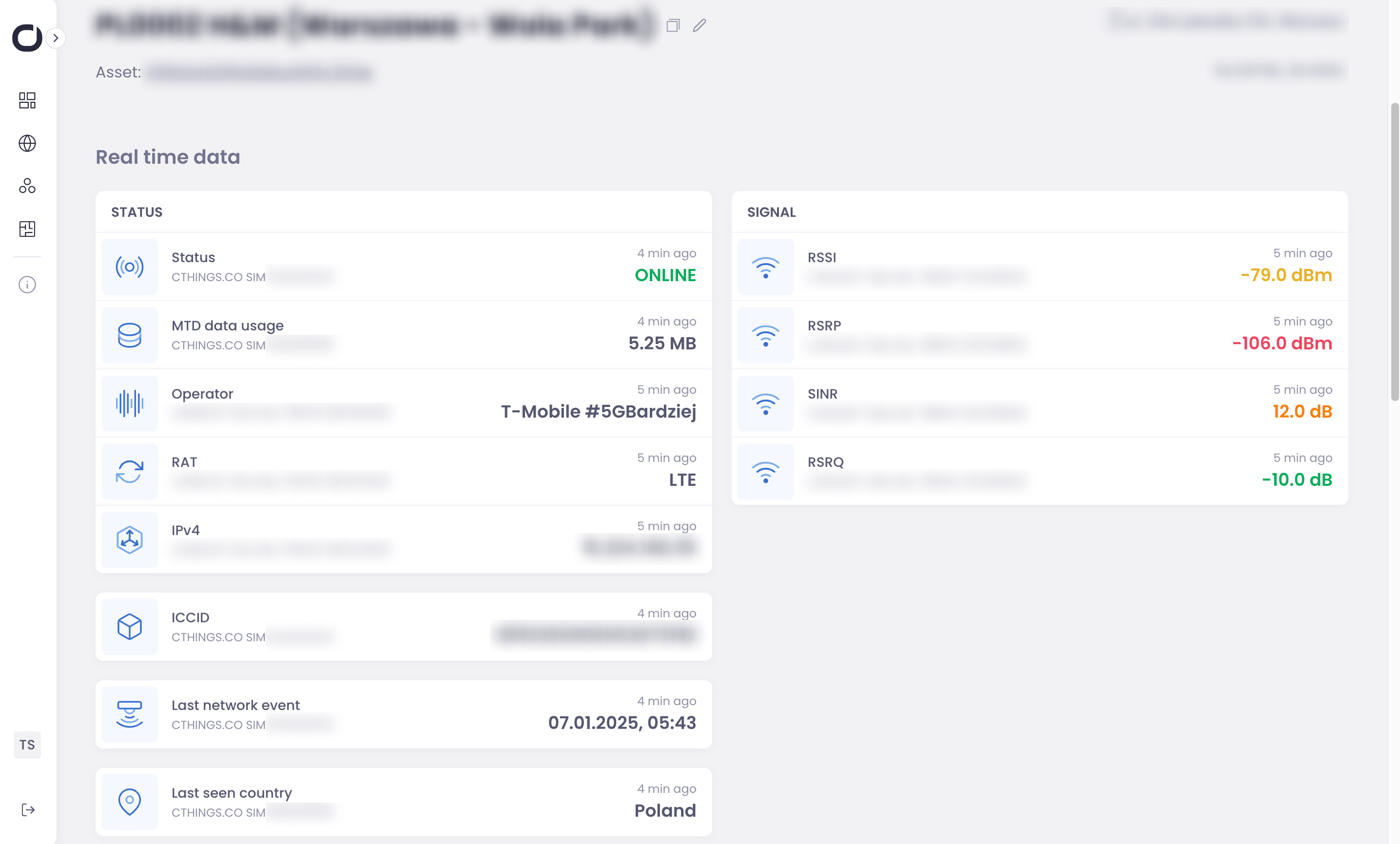
Task: Click the ICCID card
Action: 404,627
